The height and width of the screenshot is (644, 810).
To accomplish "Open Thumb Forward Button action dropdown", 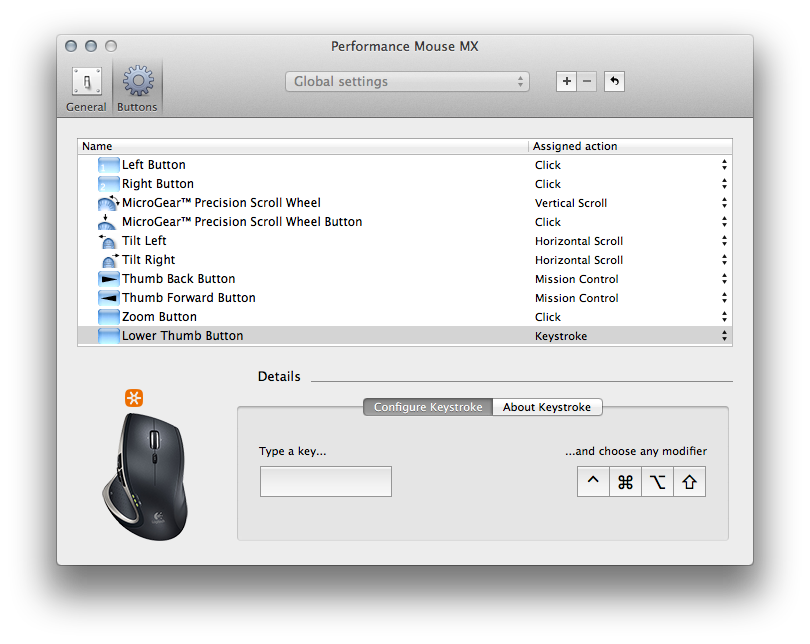I will point(724,298).
